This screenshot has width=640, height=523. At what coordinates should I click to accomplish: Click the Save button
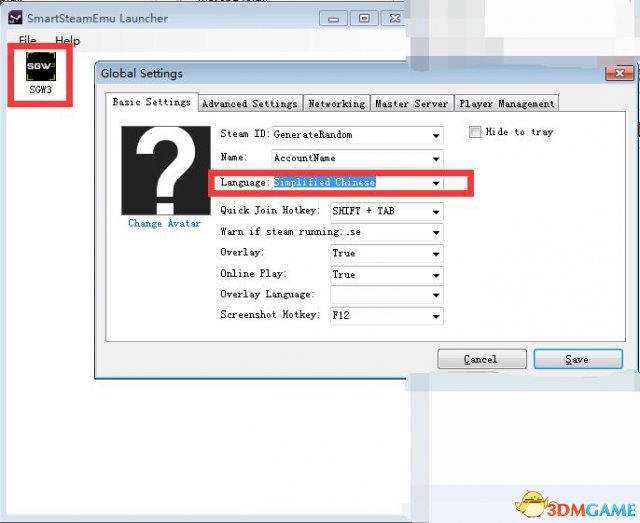(577, 359)
